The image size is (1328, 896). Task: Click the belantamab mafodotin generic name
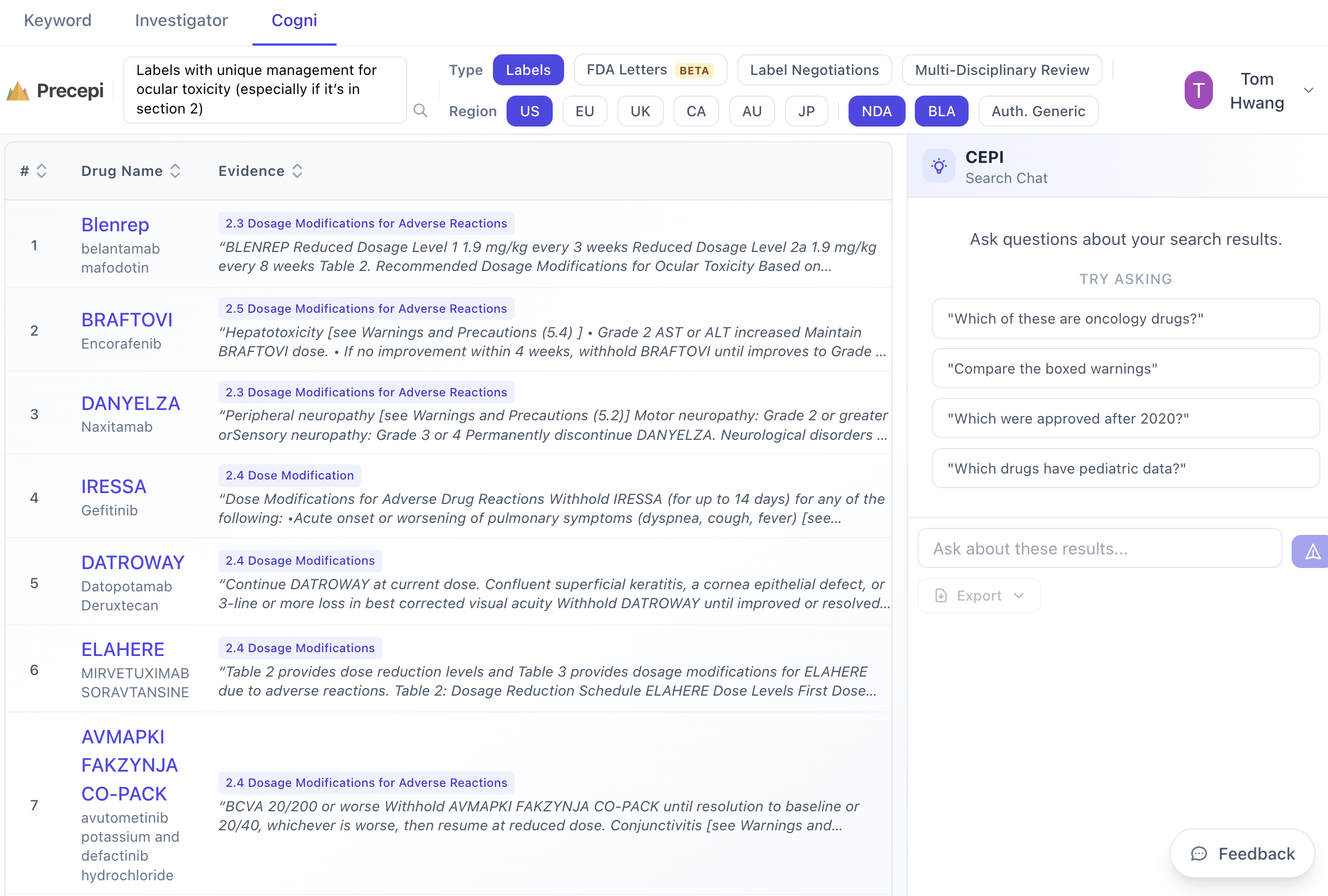tap(121, 258)
